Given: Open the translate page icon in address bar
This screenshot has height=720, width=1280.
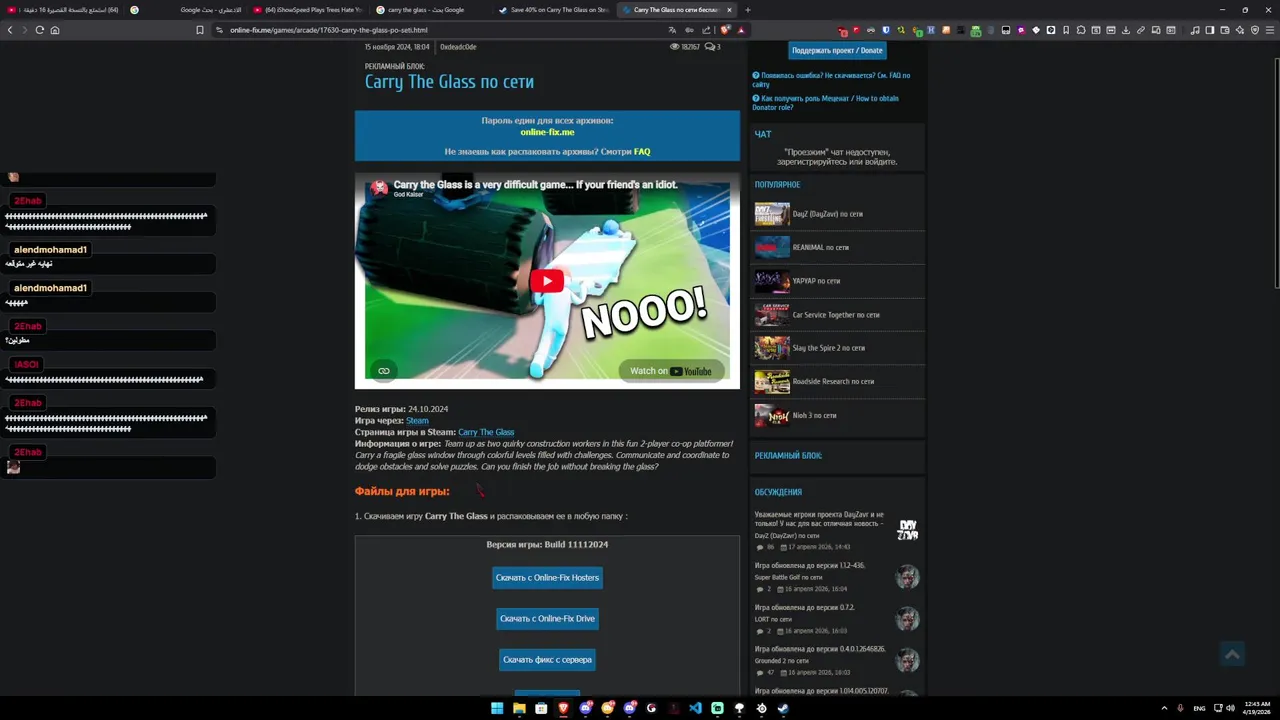Looking at the screenshot, I should 674,30.
